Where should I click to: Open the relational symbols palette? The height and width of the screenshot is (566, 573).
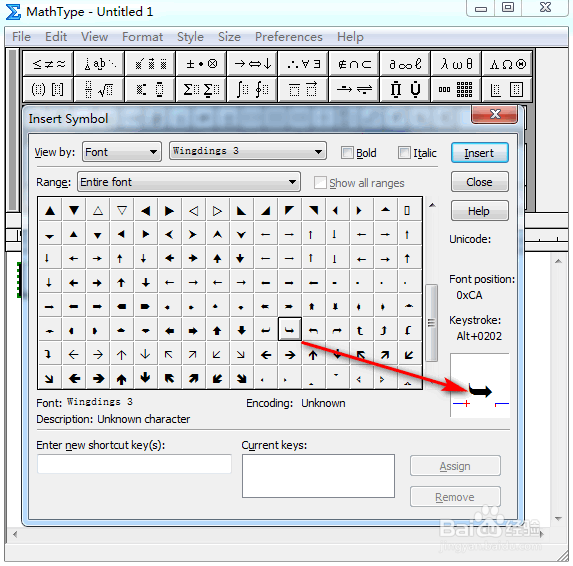[x=48, y=64]
